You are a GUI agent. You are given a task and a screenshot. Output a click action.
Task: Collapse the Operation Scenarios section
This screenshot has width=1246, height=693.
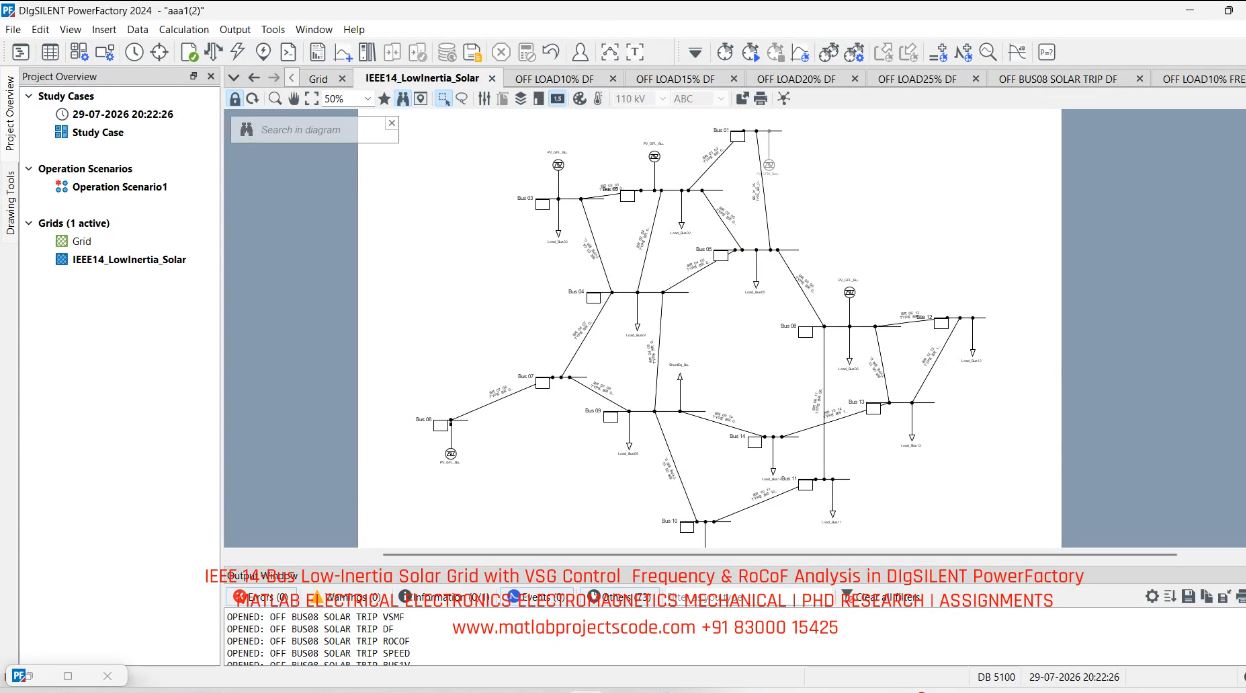28,169
